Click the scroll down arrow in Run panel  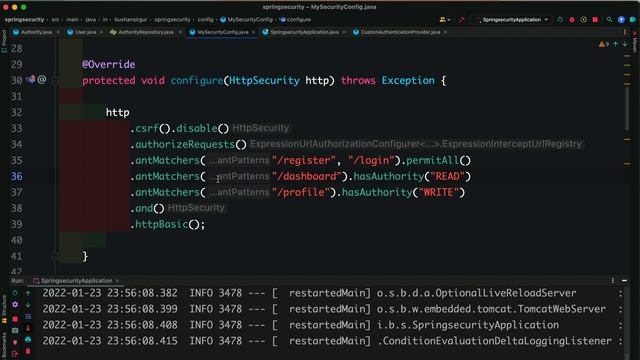28,304
